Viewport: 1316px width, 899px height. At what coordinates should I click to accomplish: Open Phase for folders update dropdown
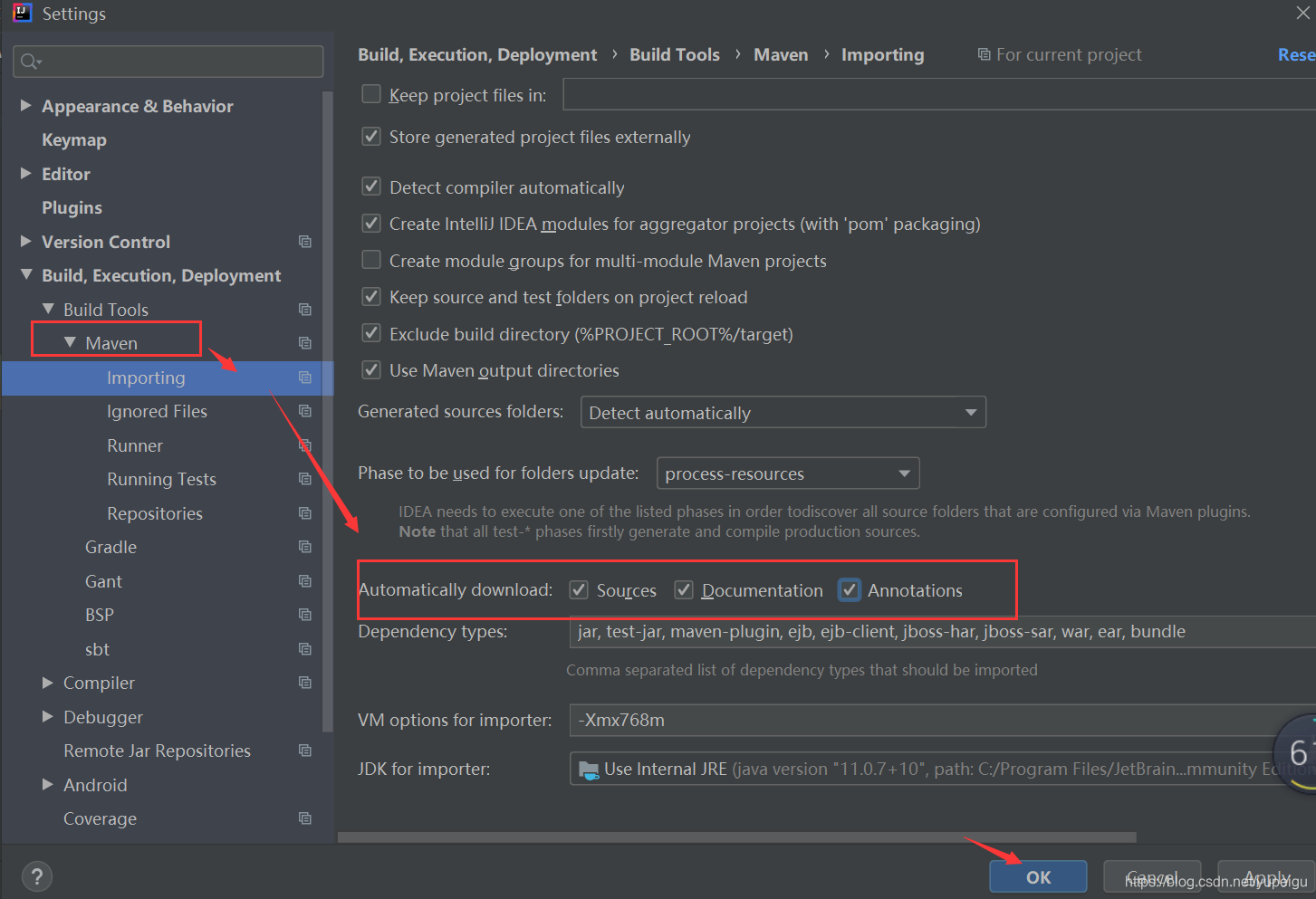[787, 473]
